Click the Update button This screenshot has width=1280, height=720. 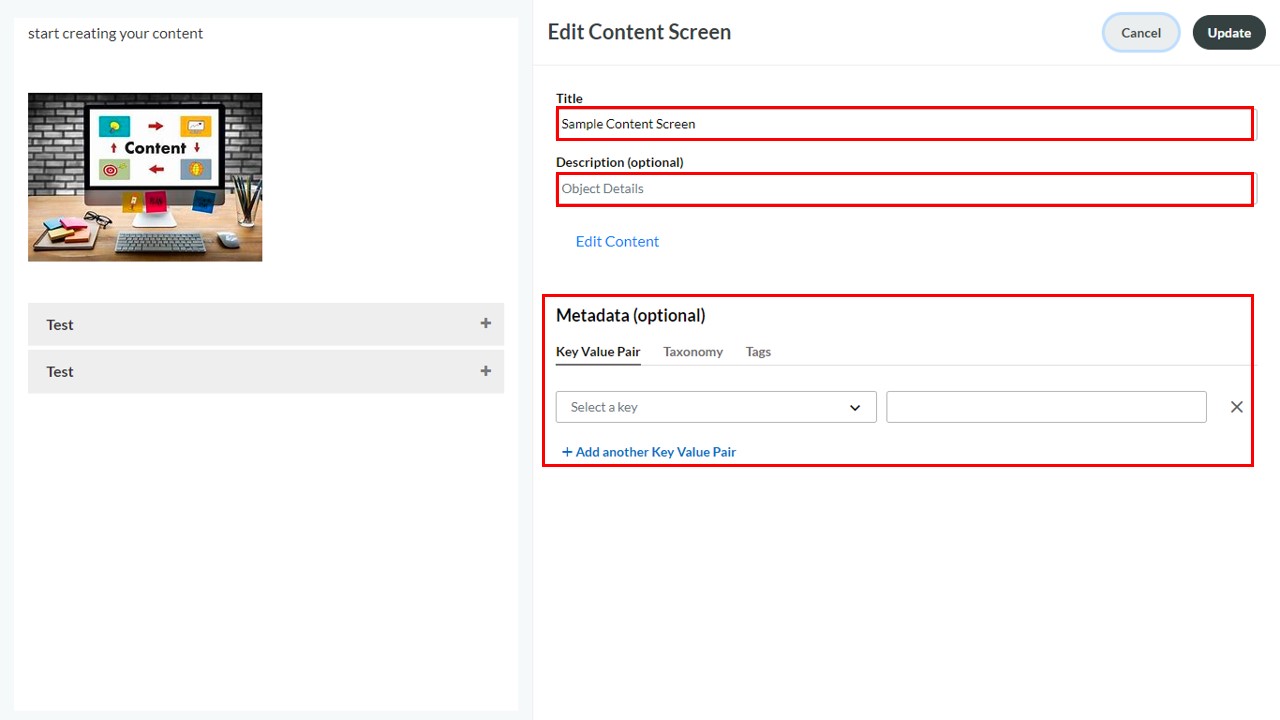tap(1229, 32)
